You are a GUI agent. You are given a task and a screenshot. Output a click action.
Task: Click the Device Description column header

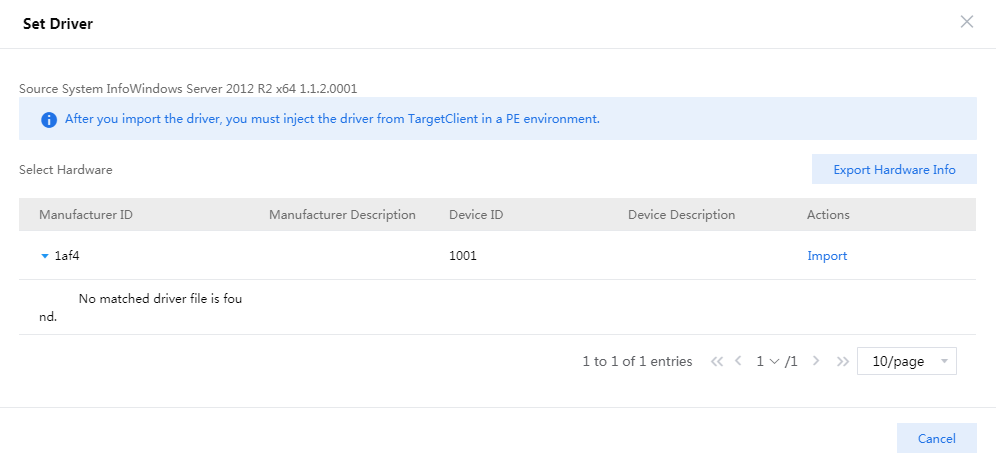pos(681,215)
